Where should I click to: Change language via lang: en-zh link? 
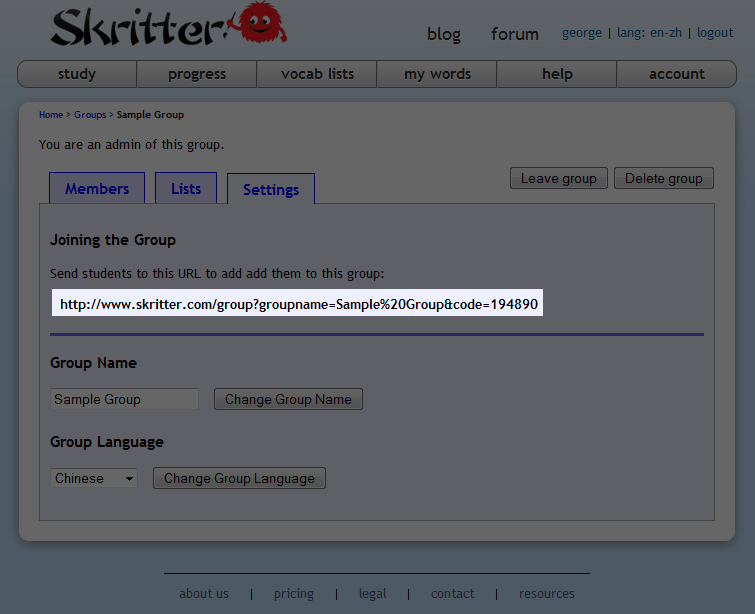[649, 33]
